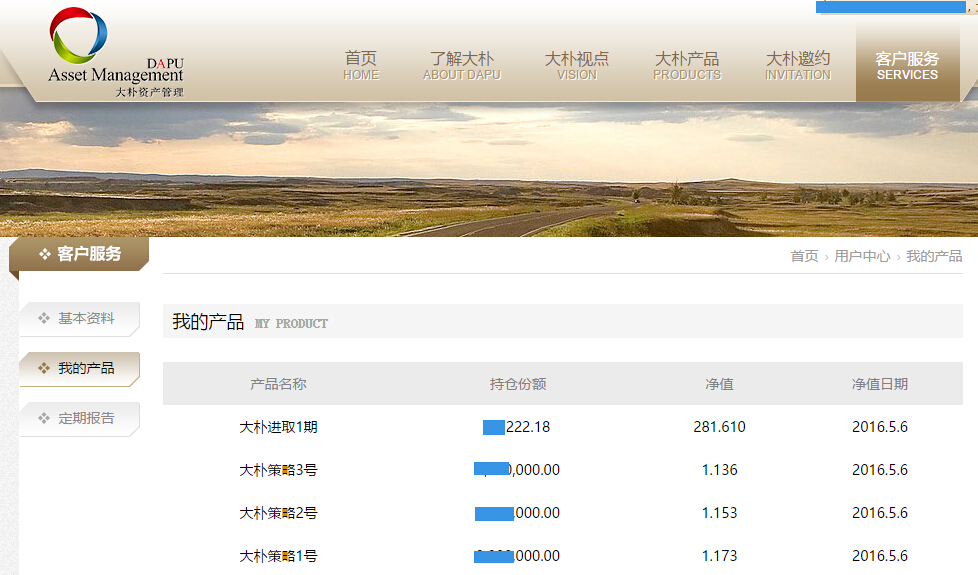Click the 净值 column header
Viewport: 978px width, 575px height.
pos(719,384)
